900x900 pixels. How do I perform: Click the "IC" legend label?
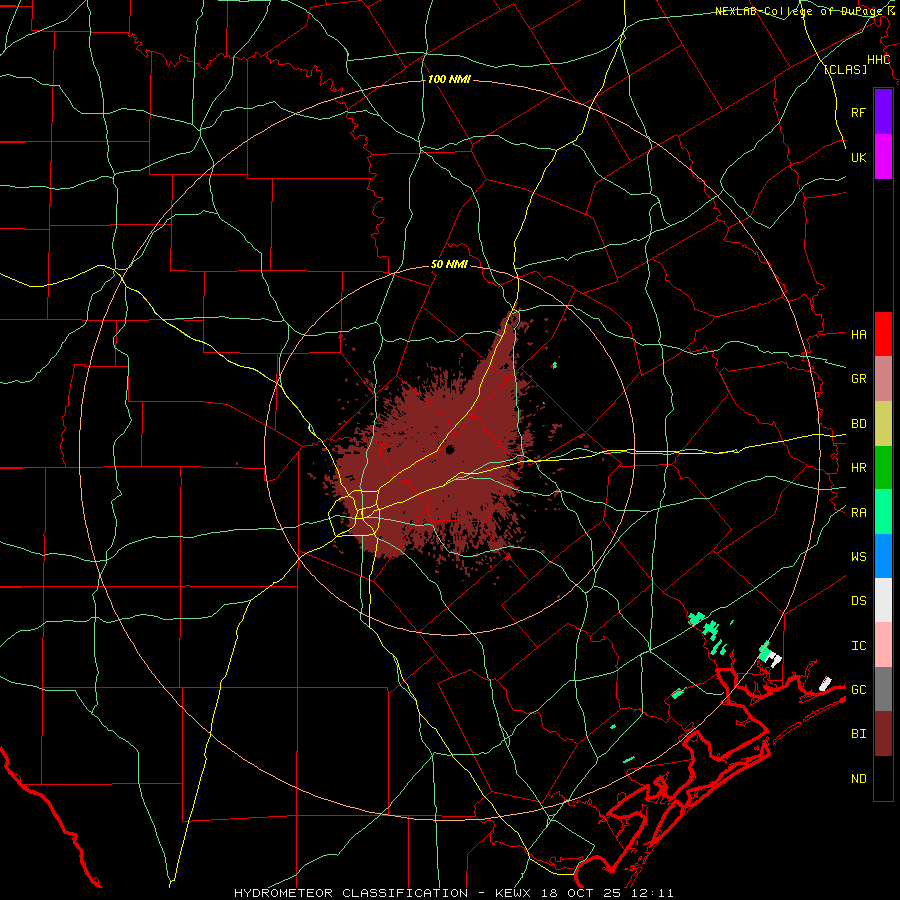(858, 646)
